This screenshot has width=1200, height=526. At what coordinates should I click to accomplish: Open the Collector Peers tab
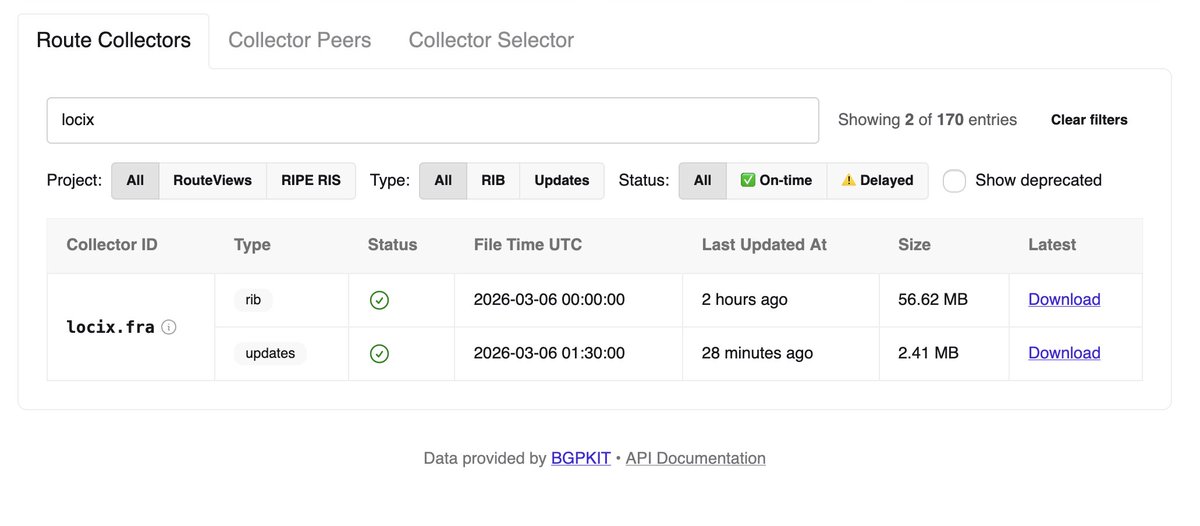click(x=300, y=41)
